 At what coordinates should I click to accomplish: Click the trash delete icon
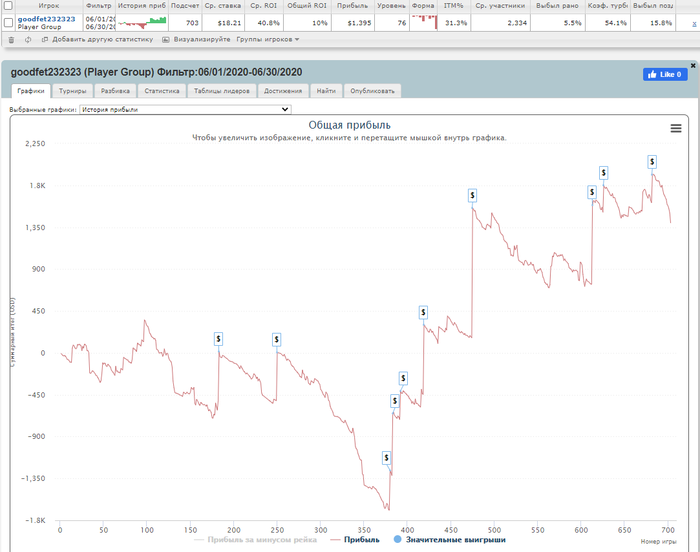(12, 40)
